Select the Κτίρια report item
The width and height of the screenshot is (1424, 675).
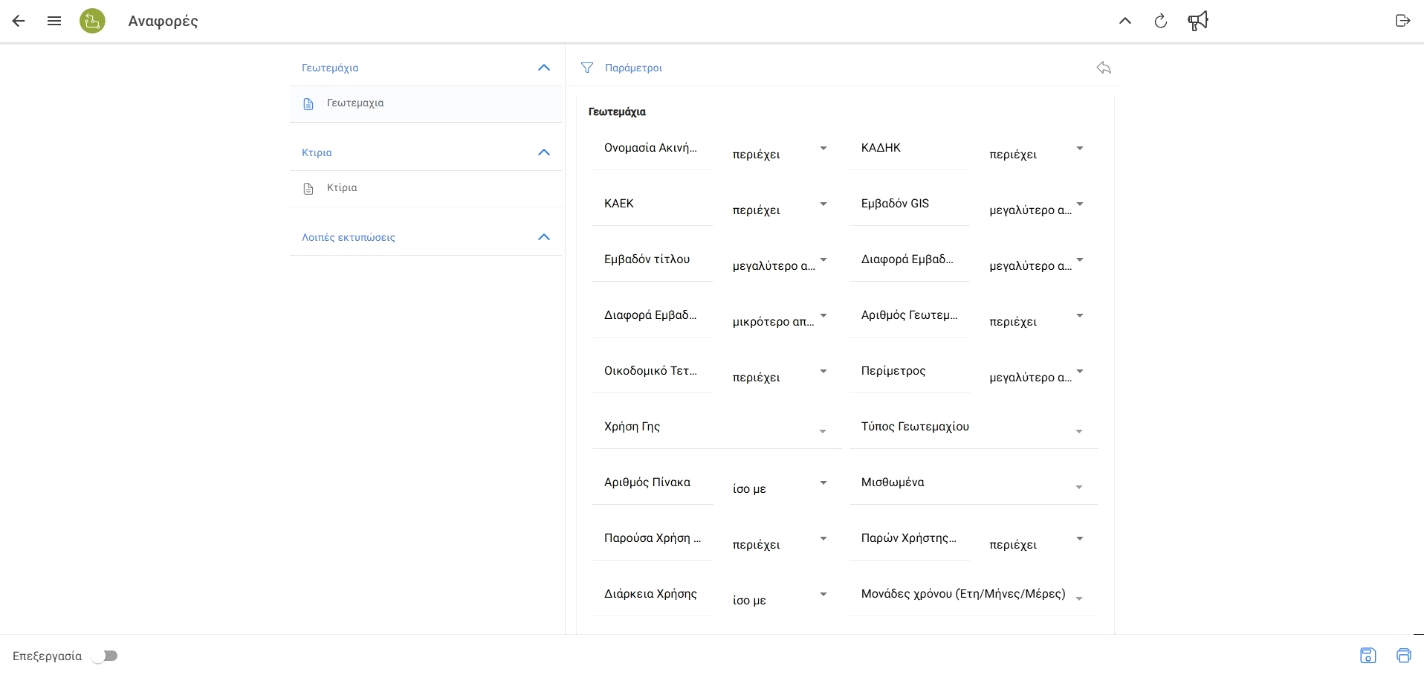coord(342,188)
